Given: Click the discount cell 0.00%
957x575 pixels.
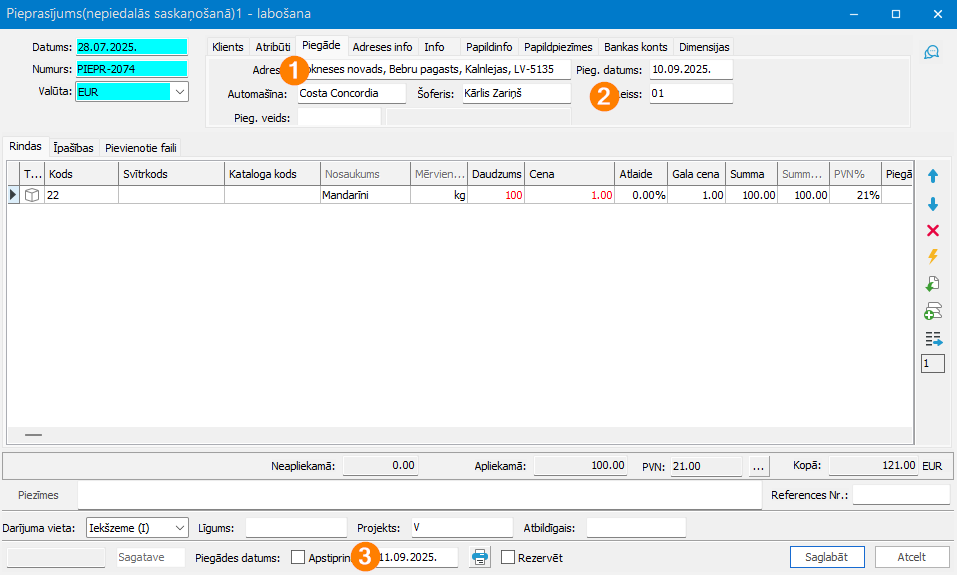Looking at the screenshot, I should point(641,195).
